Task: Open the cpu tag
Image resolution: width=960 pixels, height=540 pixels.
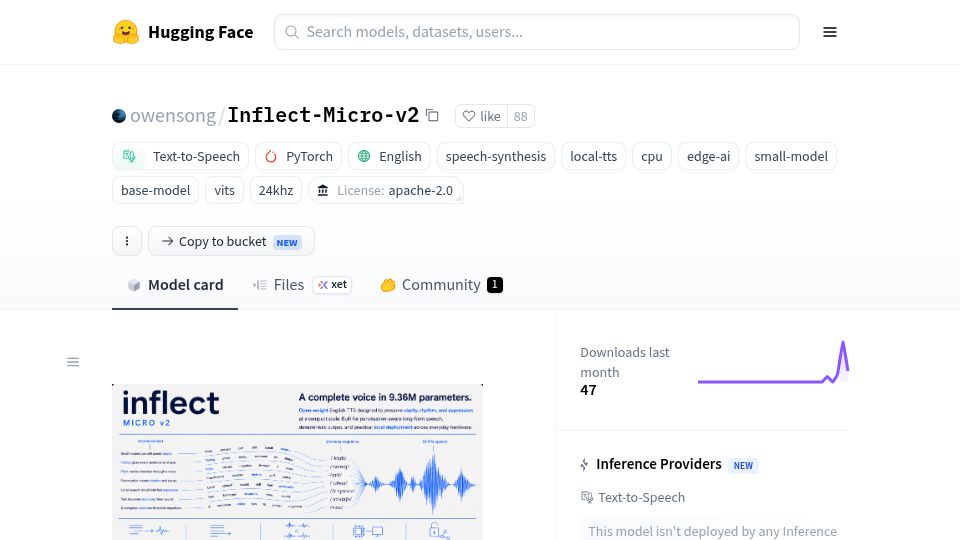Action: [x=651, y=156]
